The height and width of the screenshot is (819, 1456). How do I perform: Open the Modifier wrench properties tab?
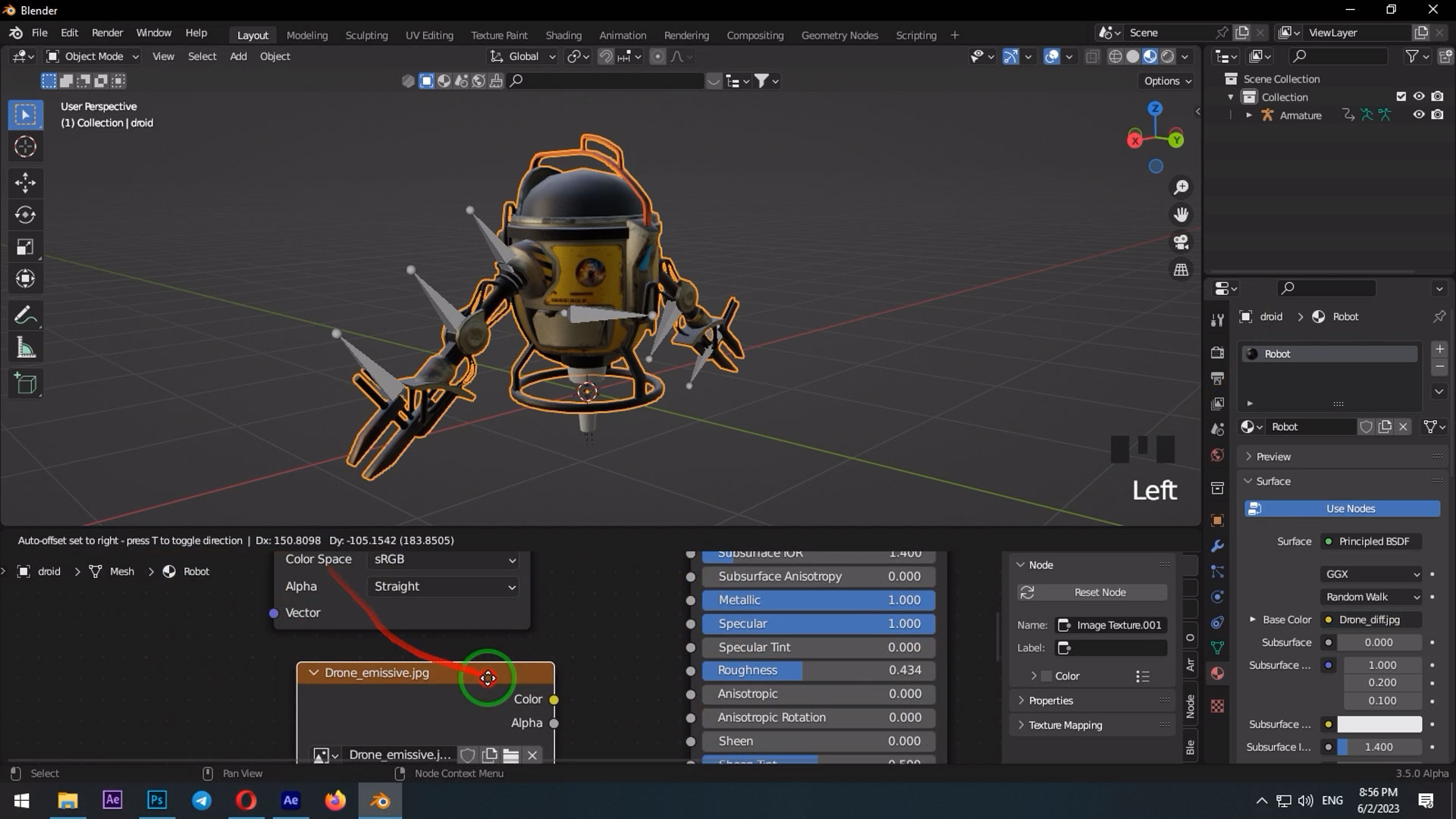[1217, 546]
